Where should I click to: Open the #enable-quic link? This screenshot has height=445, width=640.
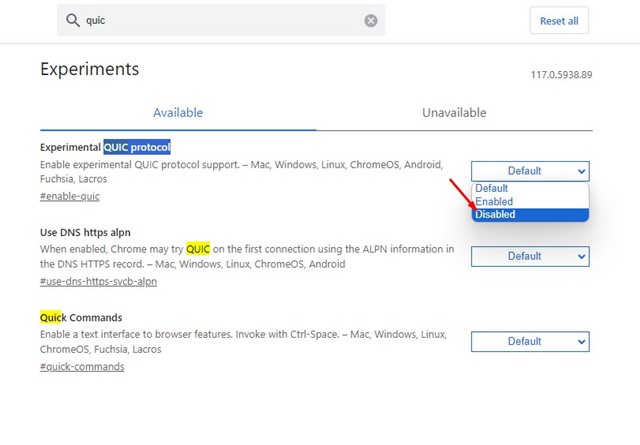click(x=70, y=196)
